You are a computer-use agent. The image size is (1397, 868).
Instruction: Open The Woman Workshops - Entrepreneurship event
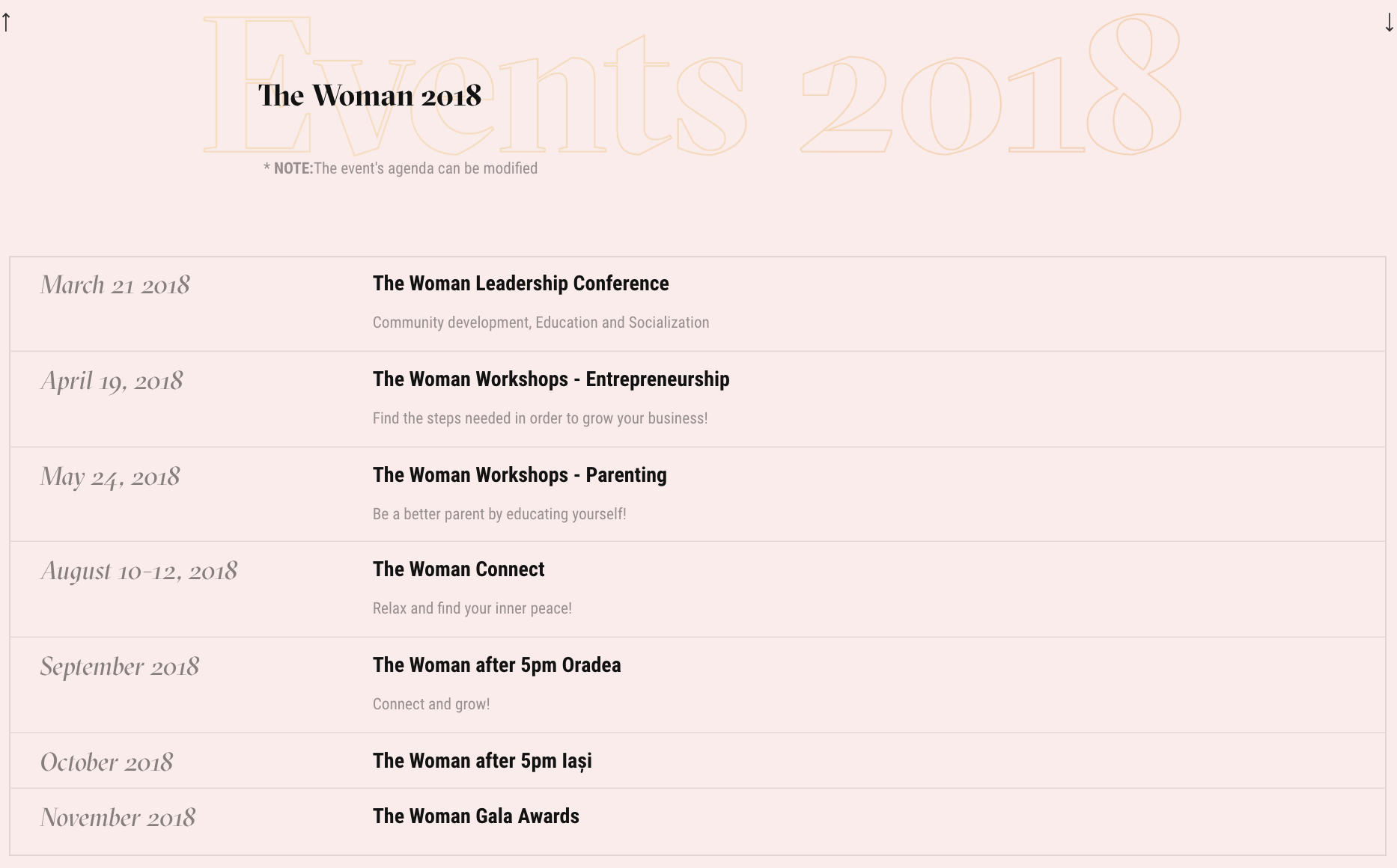552,379
